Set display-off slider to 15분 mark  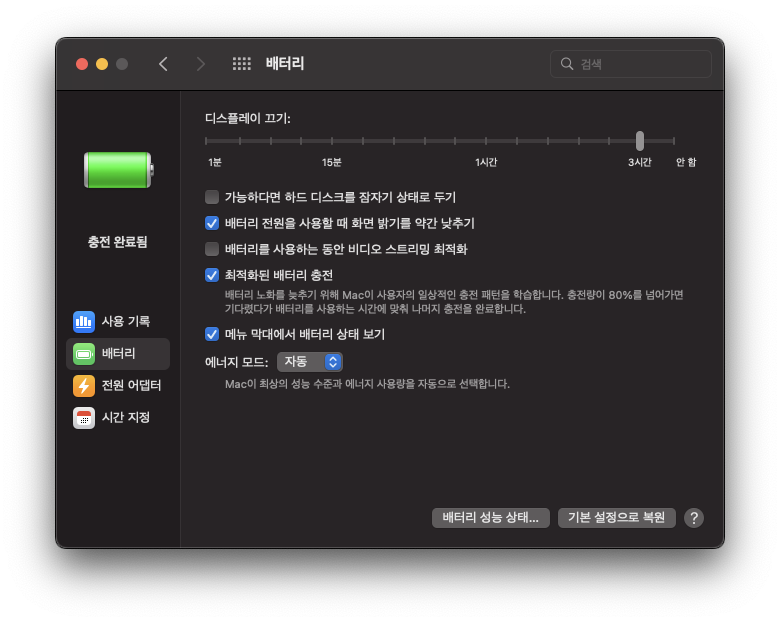(x=332, y=141)
